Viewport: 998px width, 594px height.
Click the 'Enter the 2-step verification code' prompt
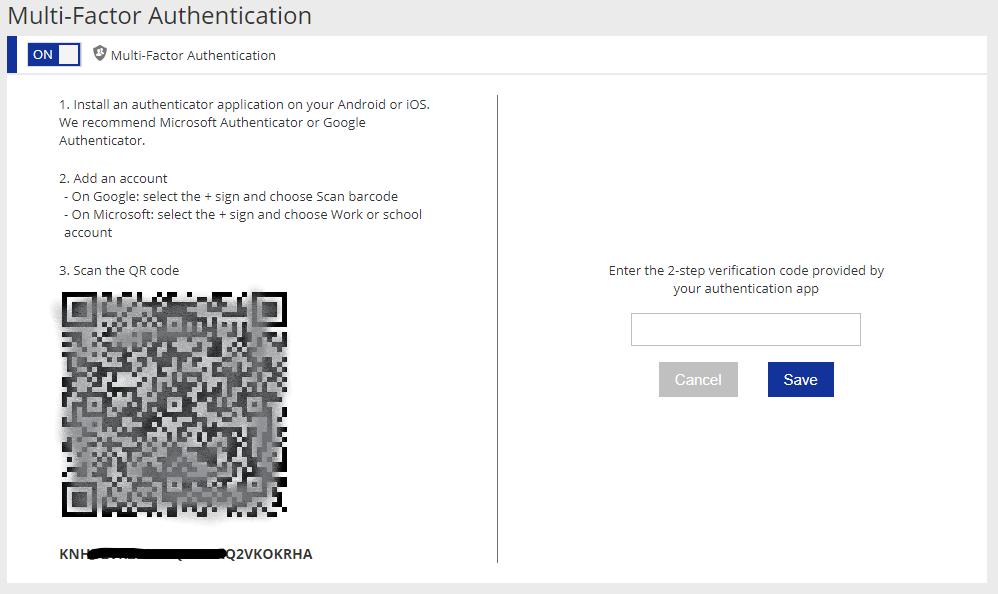pyautogui.click(x=746, y=279)
